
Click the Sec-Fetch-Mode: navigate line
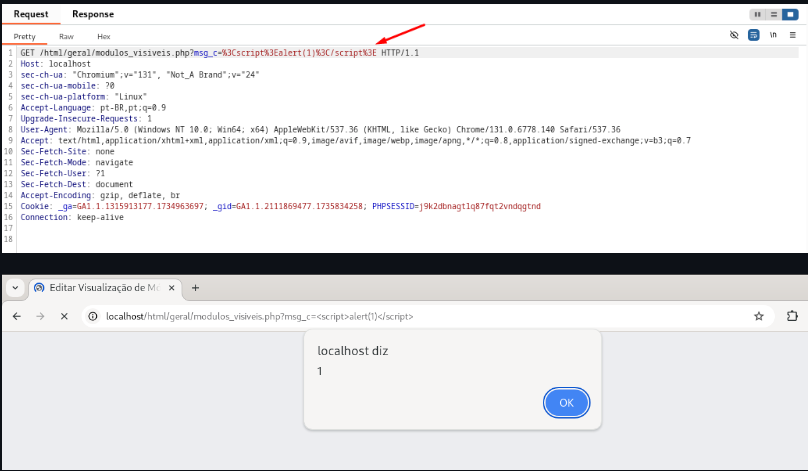coord(77,162)
